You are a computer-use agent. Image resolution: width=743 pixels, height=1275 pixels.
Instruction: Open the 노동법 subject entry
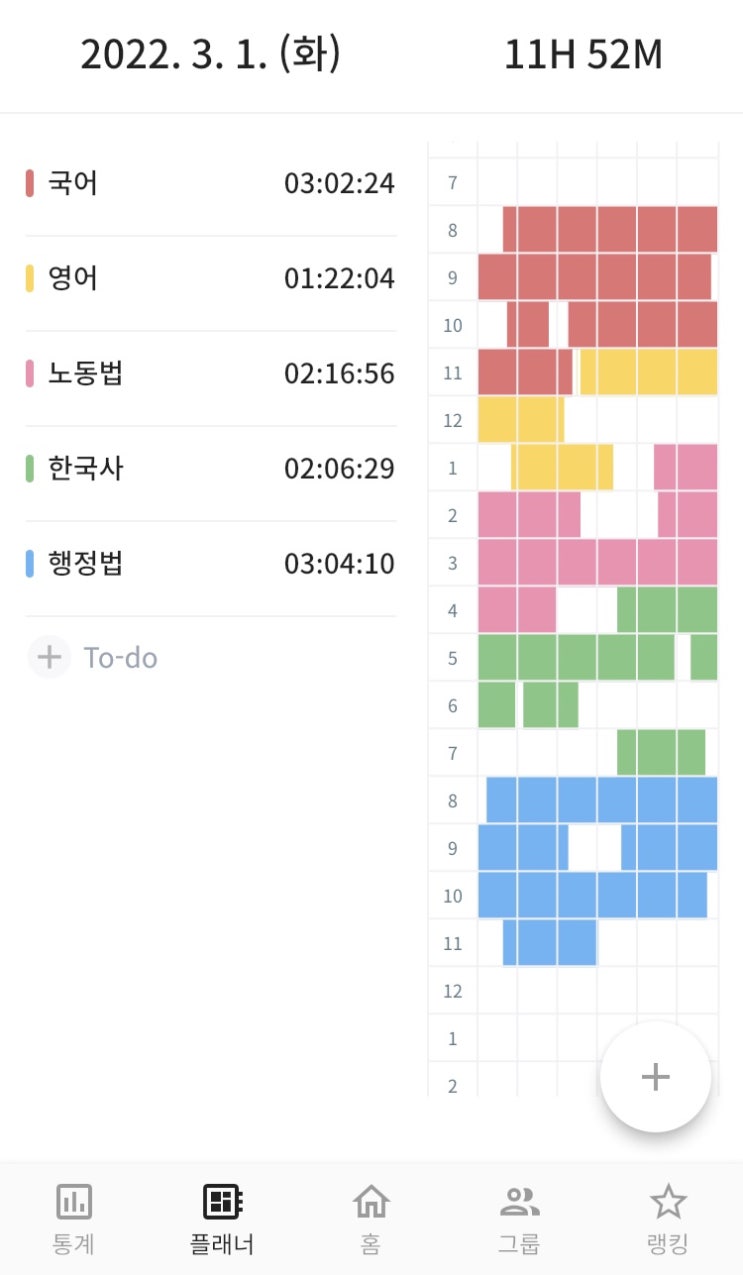point(210,374)
